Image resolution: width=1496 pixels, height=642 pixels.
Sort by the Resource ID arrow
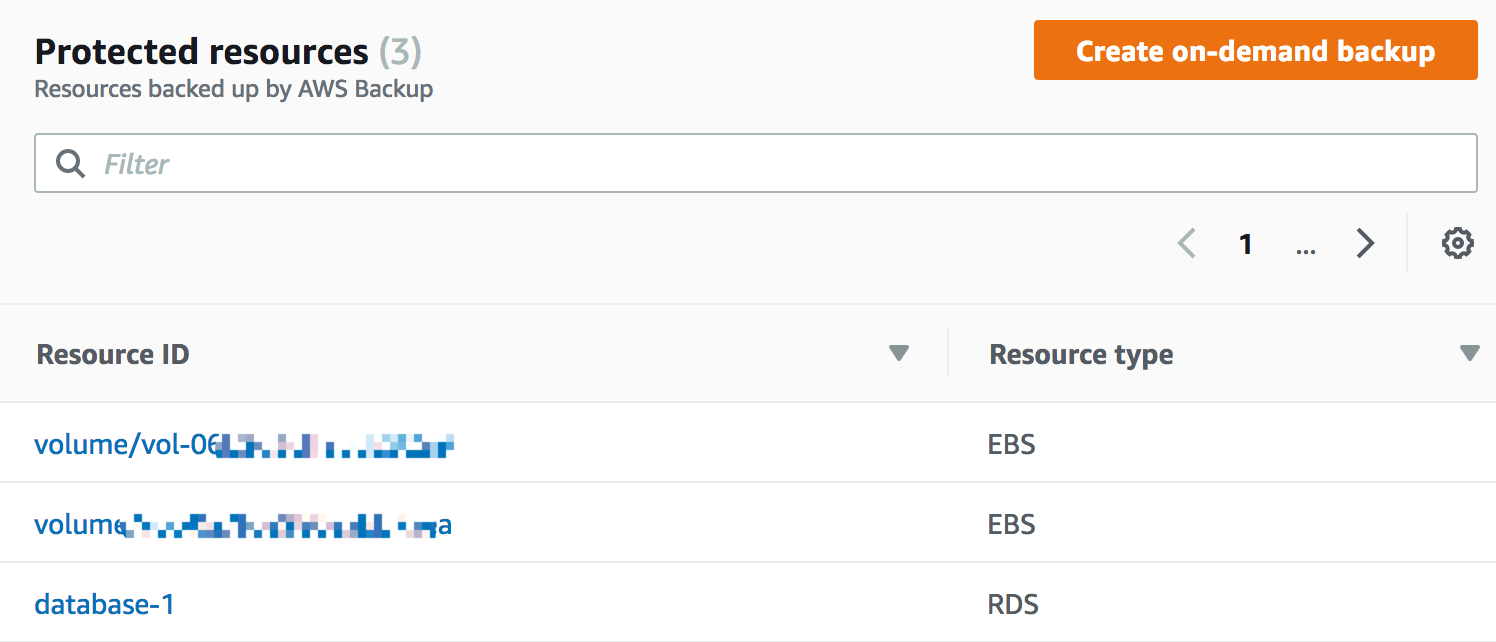coord(899,353)
